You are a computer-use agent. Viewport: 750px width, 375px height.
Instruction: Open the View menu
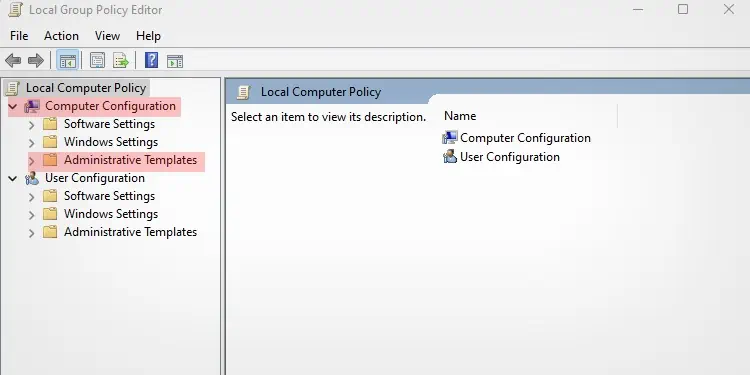click(x=107, y=36)
